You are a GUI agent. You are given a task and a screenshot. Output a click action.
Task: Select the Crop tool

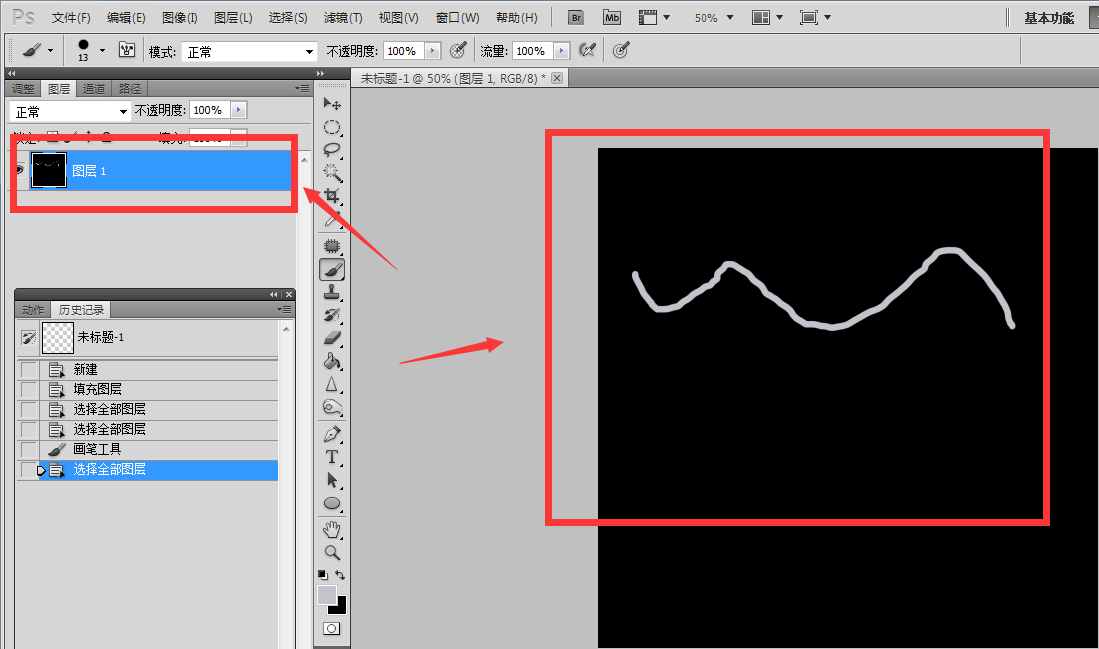coord(332,196)
